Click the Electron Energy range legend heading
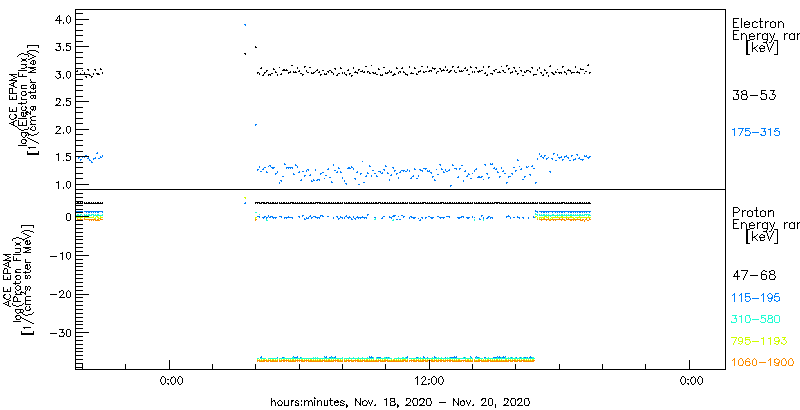This screenshot has height=410, width=800. (x=765, y=37)
